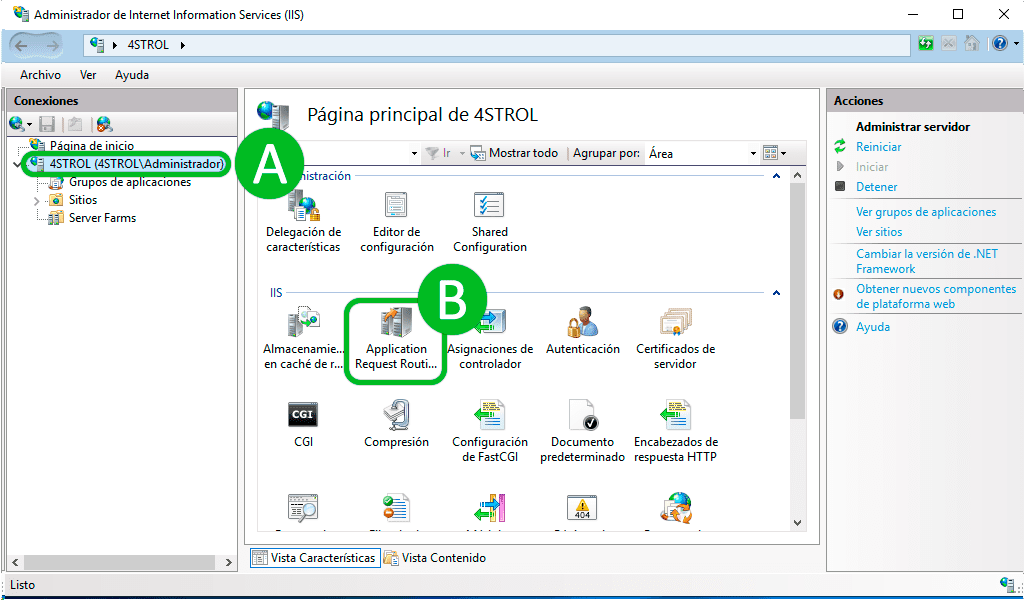The image size is (1026, 600).
Task: Click the save icon in Conexiones toolbar
Action: 46,124
